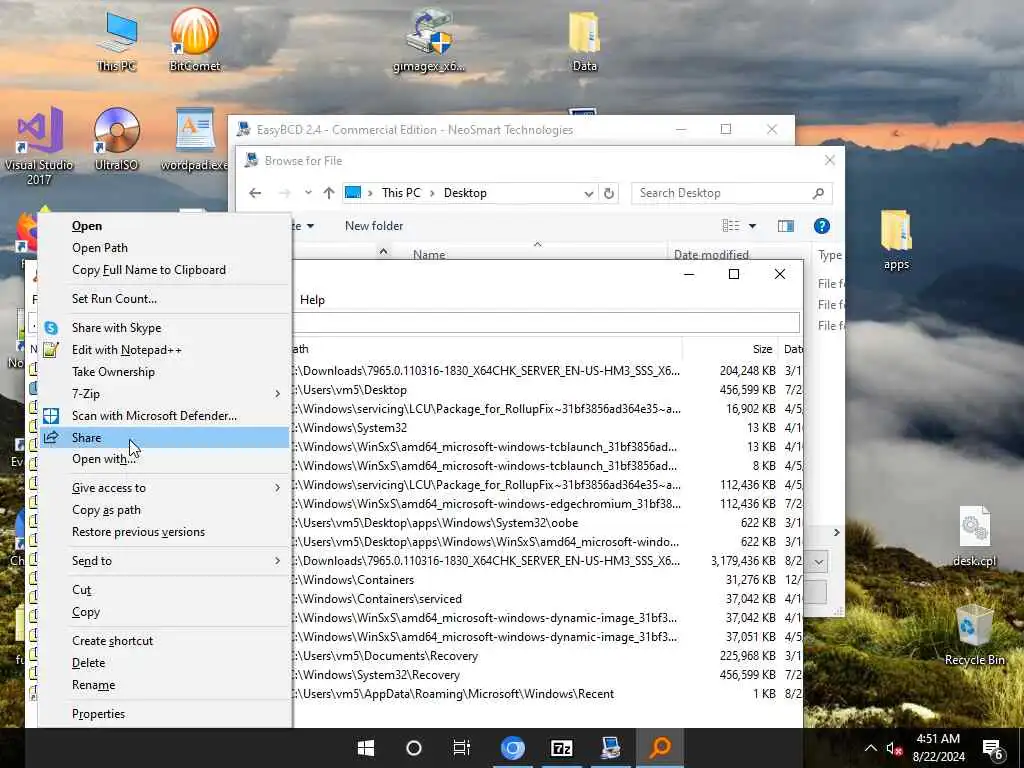Choose Open in context menu
Screen dimensions: 1024x768
point(163,226)
